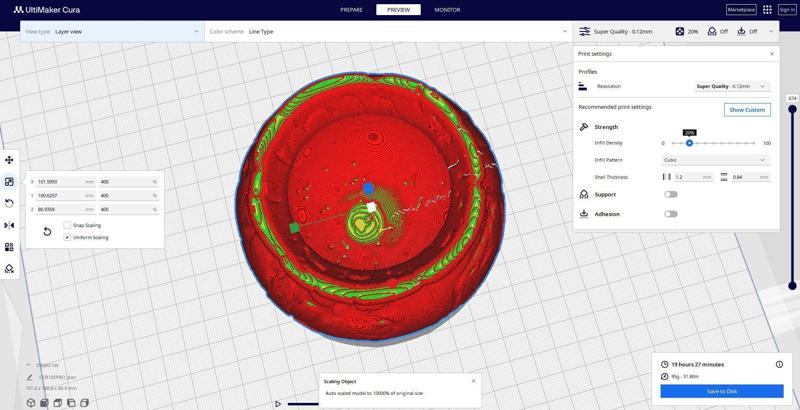800x410 pixels.
Task: Click the Infill Density slider handle
Action: tap(689, 143)
